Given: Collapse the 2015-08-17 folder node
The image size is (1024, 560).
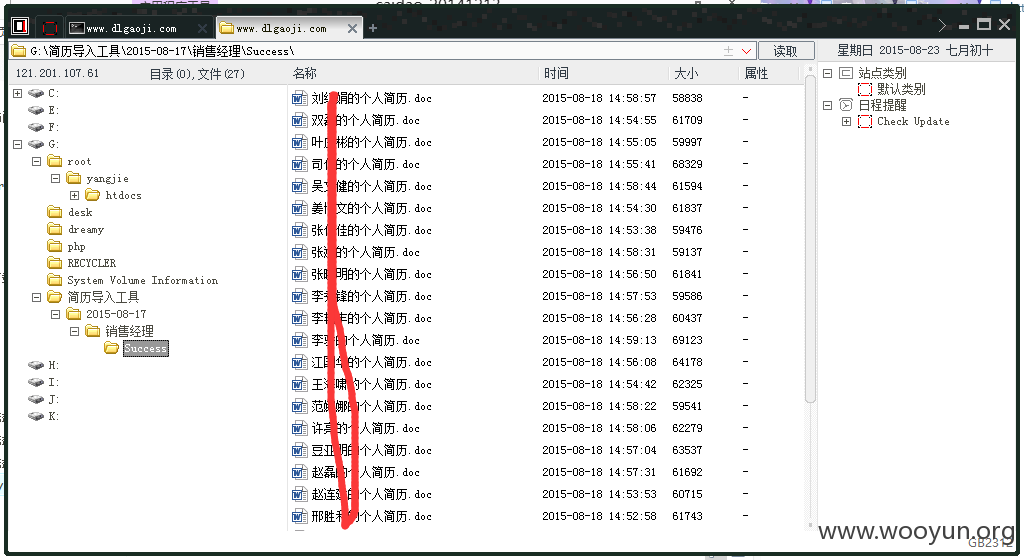Looking at the screenshot, I should click(x=56, y=314).
